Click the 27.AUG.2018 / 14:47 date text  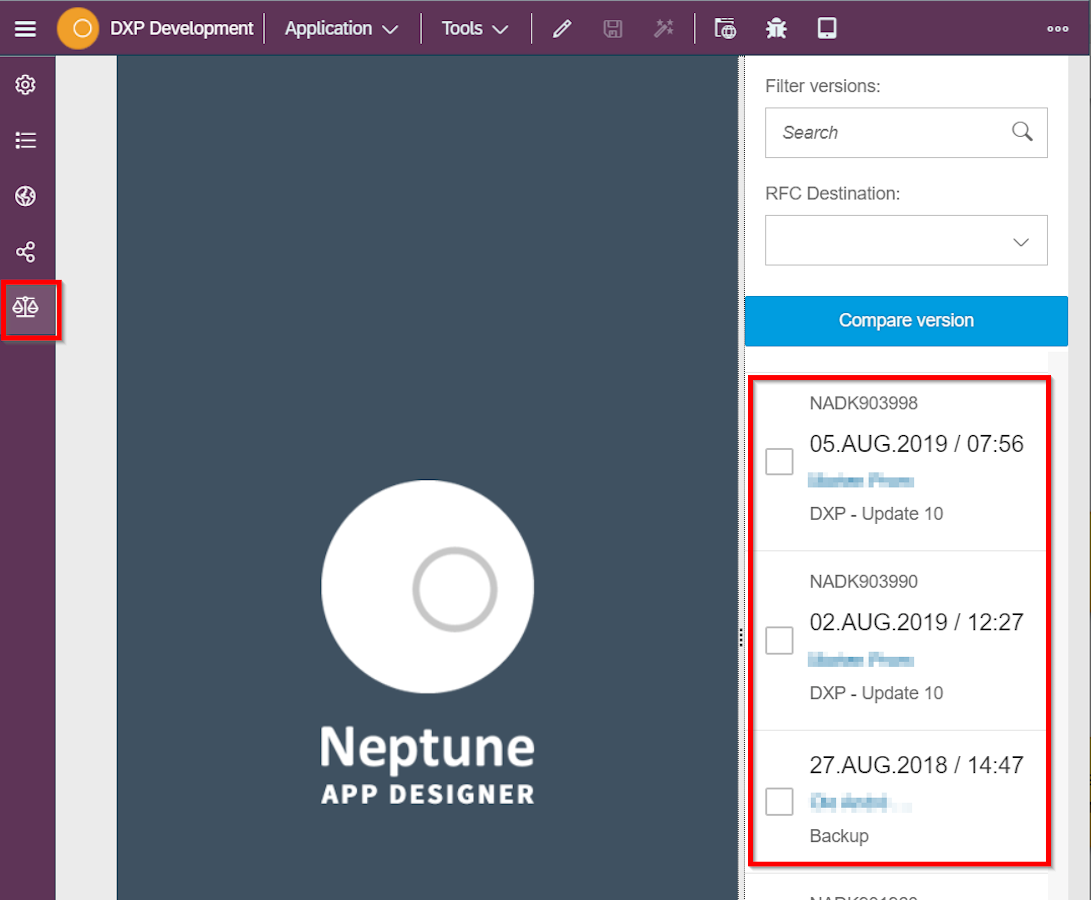[916, 765]
